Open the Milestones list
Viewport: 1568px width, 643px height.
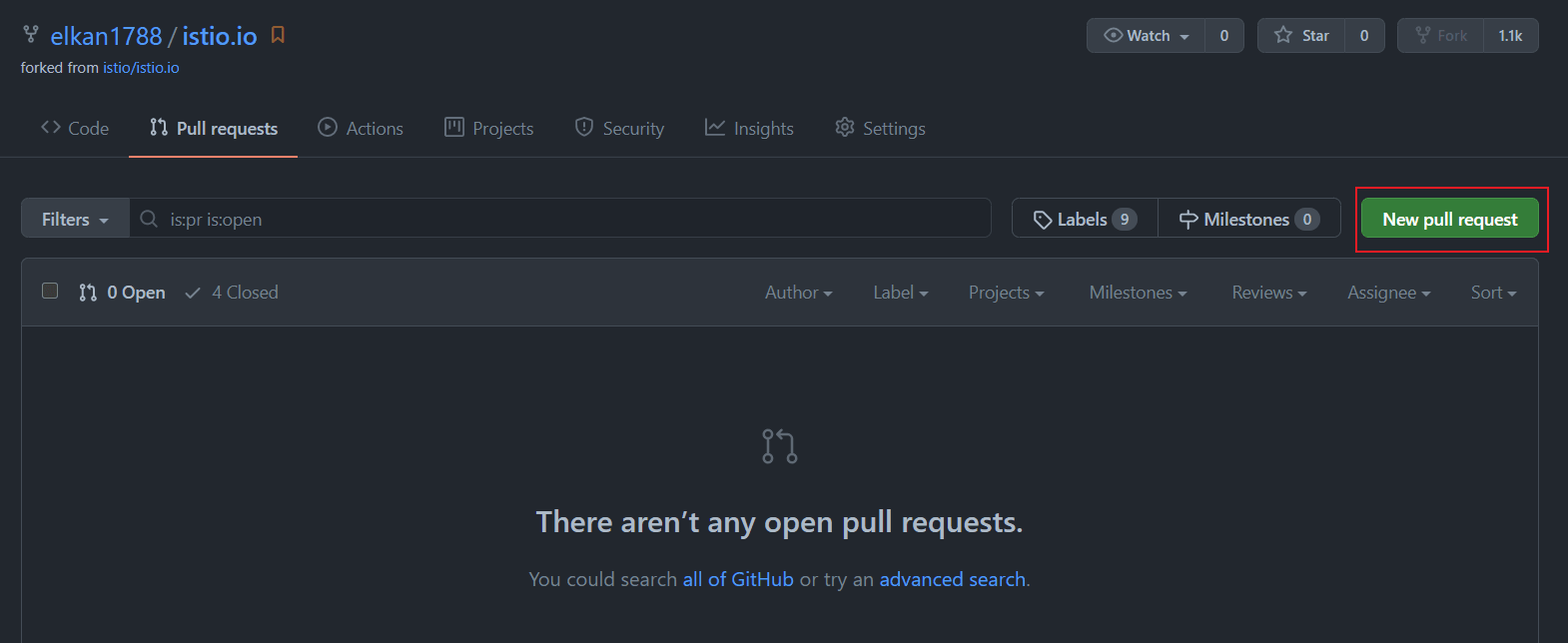[1249, 219]
